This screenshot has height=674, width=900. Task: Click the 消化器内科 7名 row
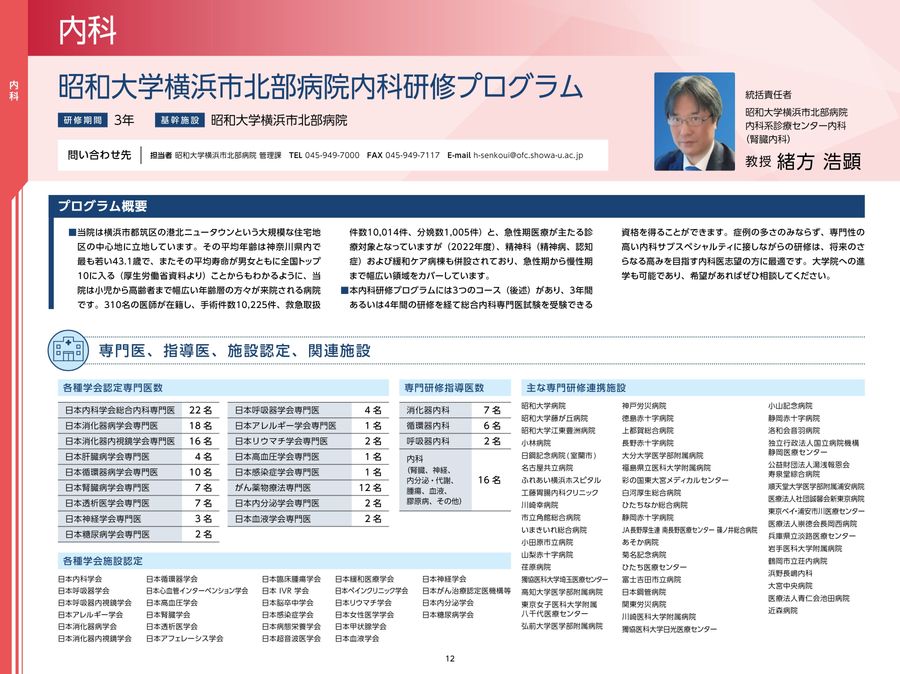455,410
